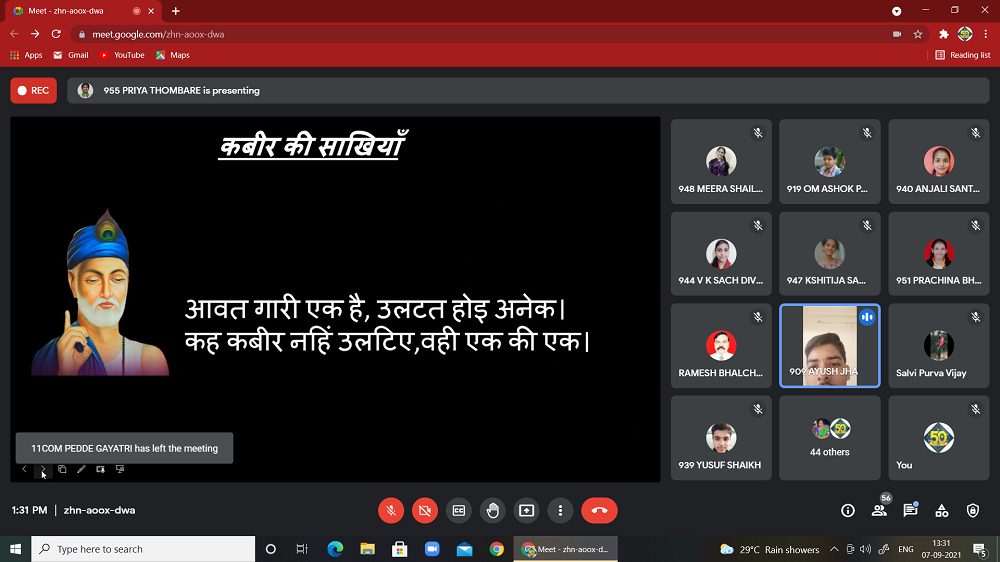The height and width of the screenshot is (562, 1000).
Task: Click the 44 others participant tile
Action: (830, 438)
